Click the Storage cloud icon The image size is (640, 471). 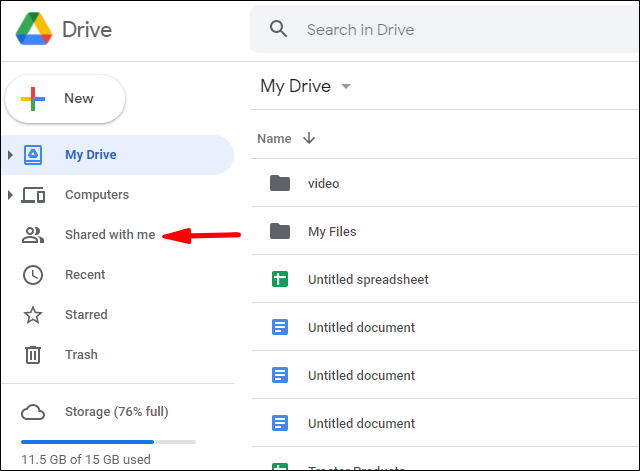[x=33, y=412]
